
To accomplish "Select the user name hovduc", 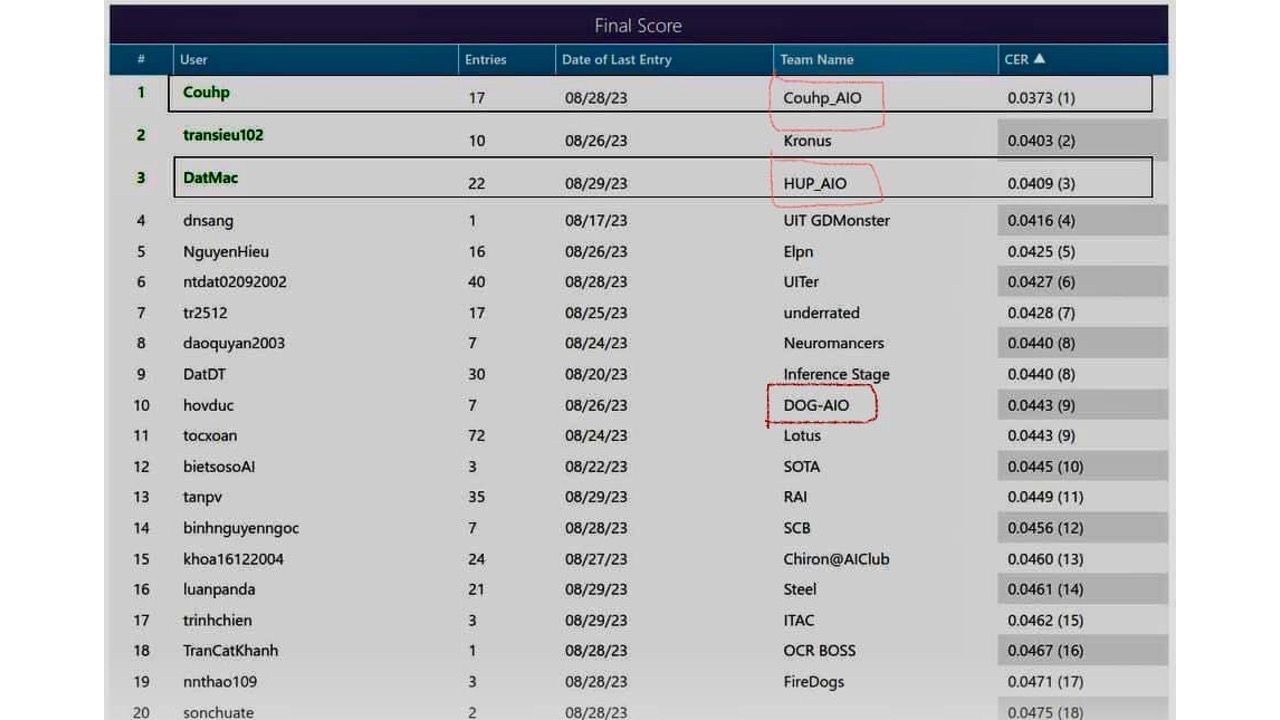I will pos(208,405).
